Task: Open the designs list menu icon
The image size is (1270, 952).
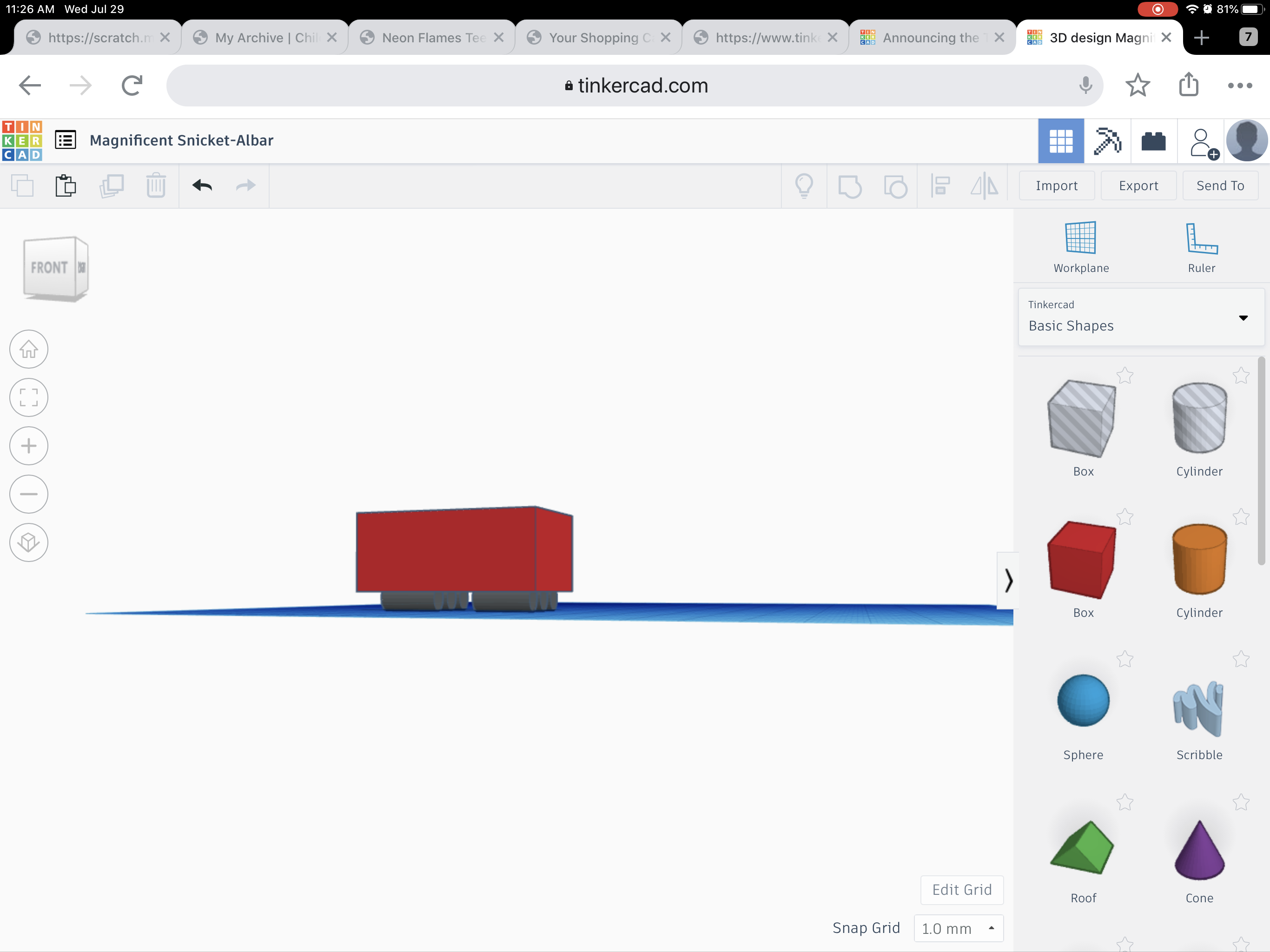Action: coord(66,140)
